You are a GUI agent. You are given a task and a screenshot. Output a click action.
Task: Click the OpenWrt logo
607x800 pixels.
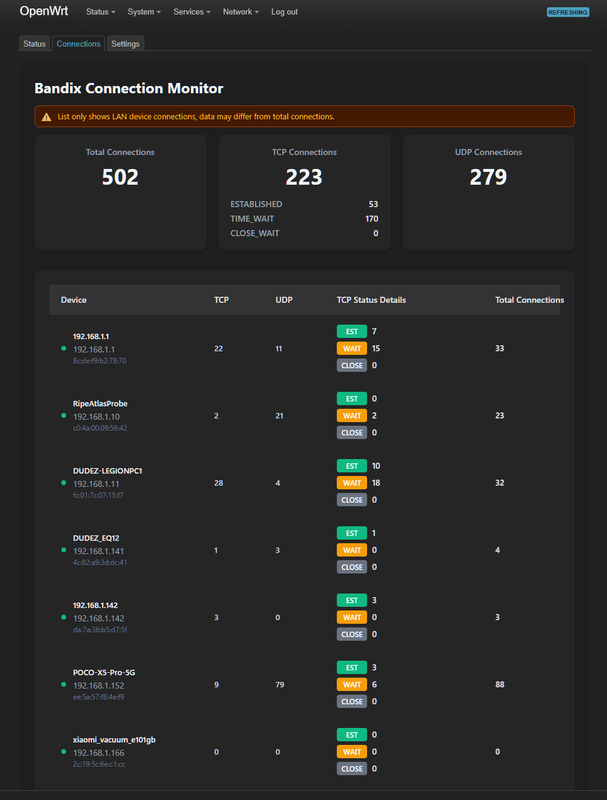44,11
